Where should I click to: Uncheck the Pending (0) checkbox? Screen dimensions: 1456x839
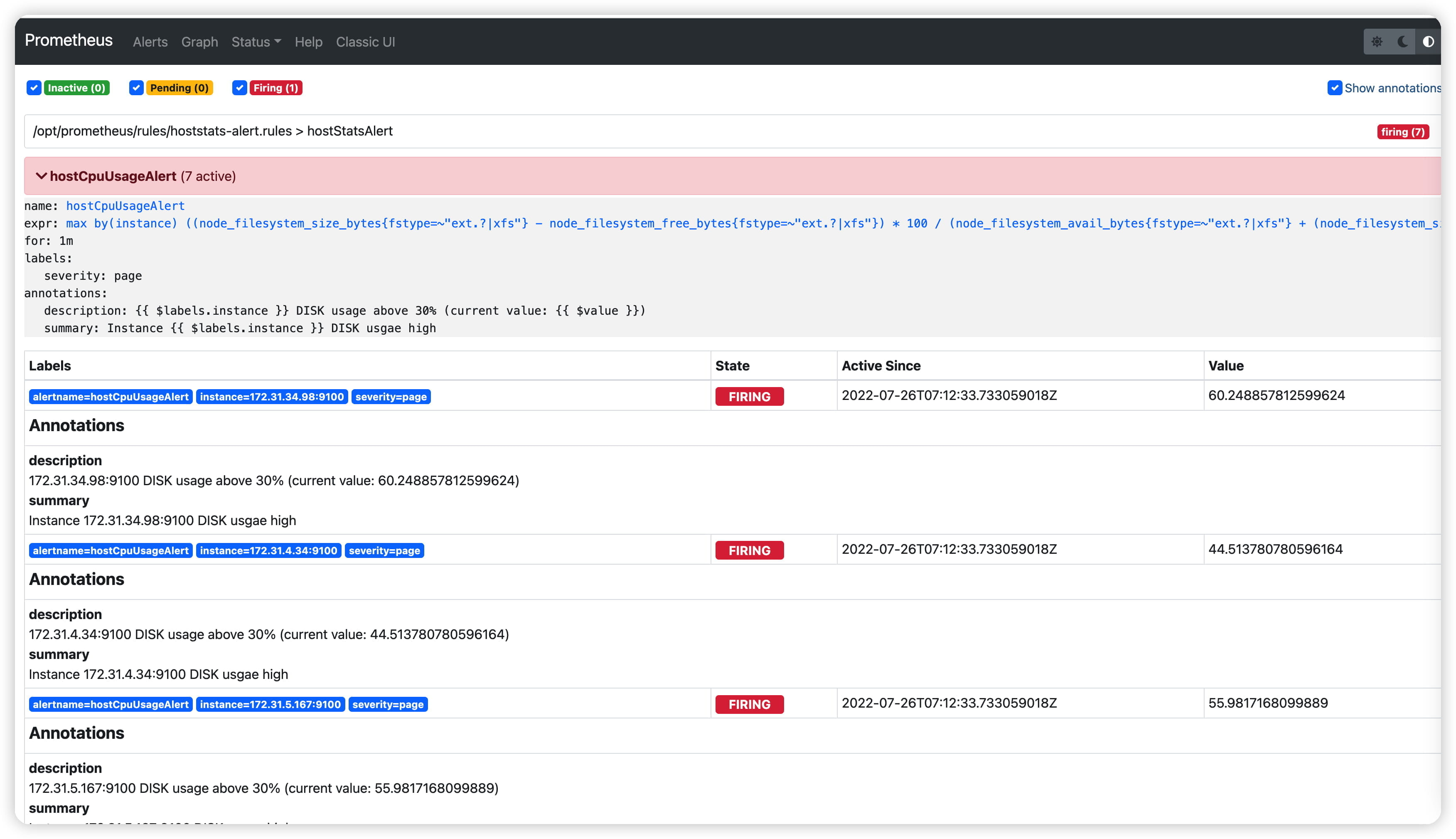tap(136, 88)
